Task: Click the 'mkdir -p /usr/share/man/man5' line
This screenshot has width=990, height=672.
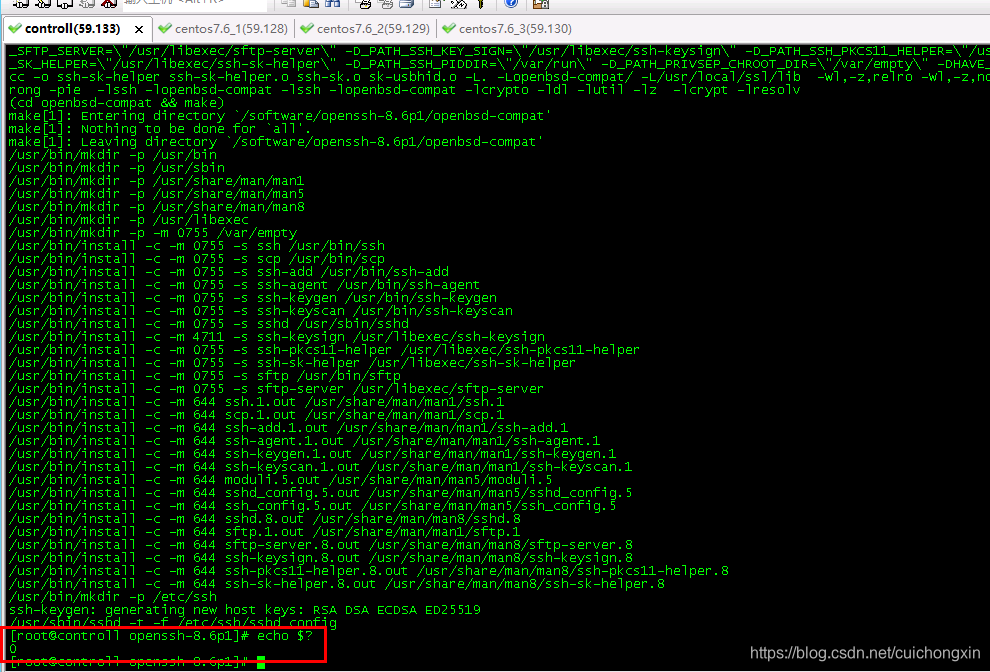Action: tap(156, 194)
